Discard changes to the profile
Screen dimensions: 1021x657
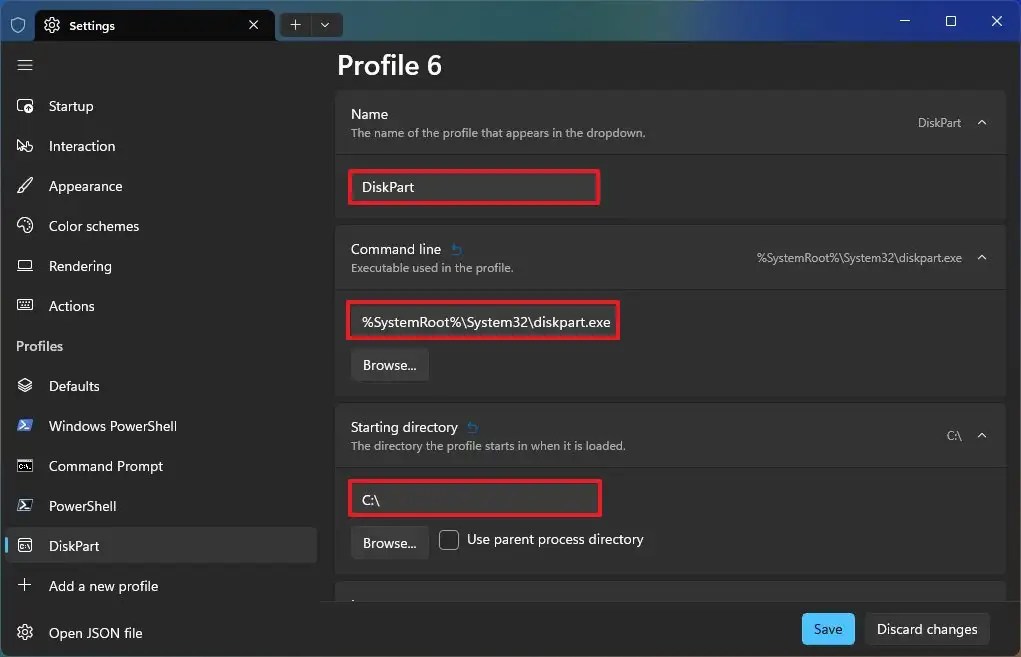pos(927,629)
